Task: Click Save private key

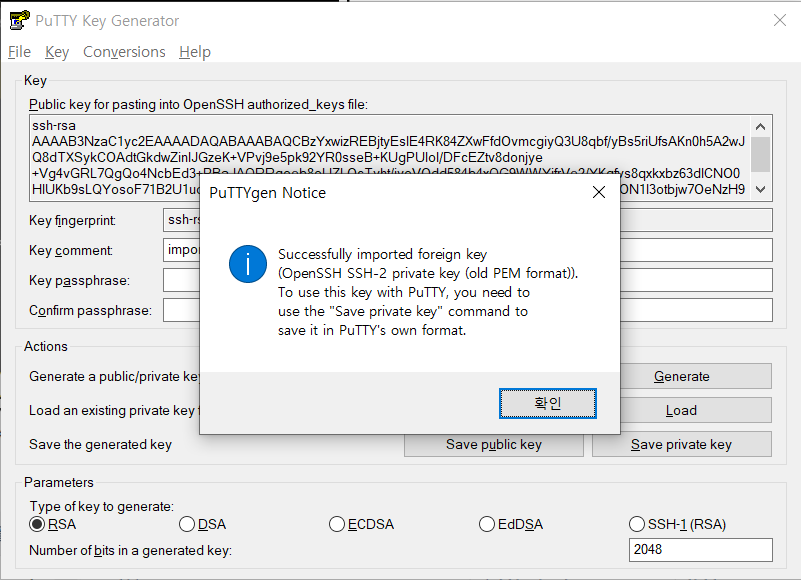Action: 681,444
